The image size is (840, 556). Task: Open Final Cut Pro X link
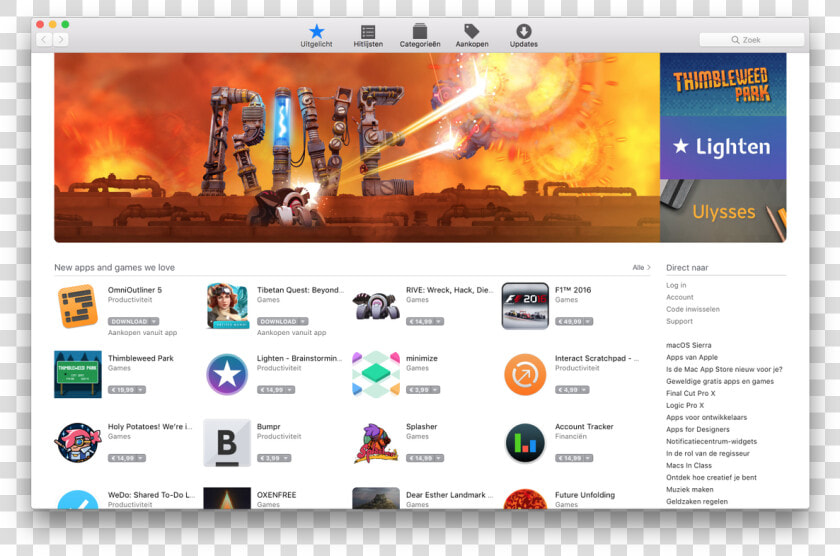[691, 393]
